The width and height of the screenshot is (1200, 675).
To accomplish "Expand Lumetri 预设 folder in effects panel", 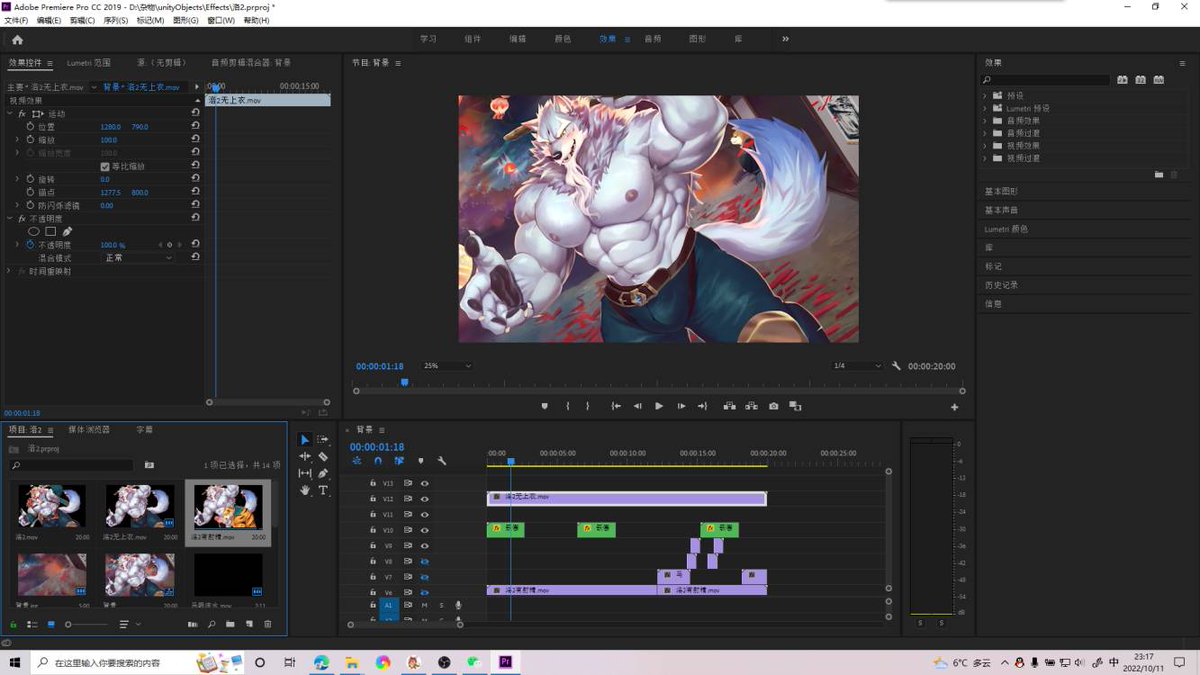I will [985, 108].
